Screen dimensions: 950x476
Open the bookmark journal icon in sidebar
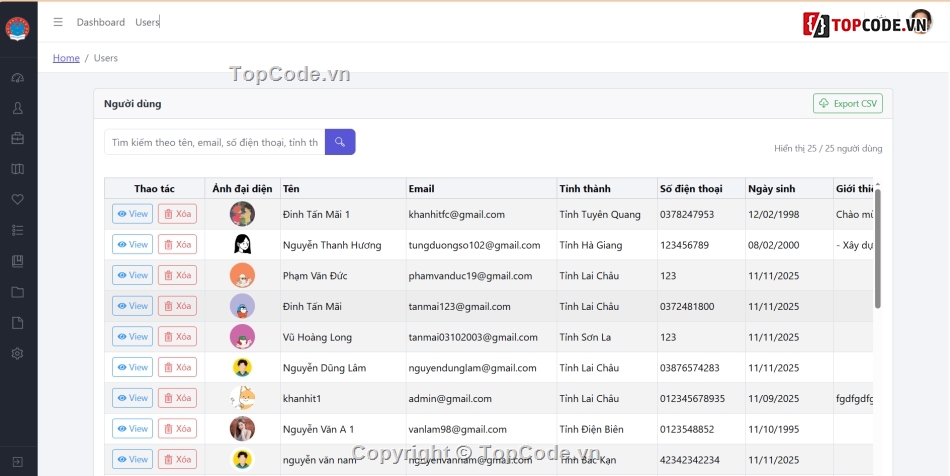coord(18,261)
